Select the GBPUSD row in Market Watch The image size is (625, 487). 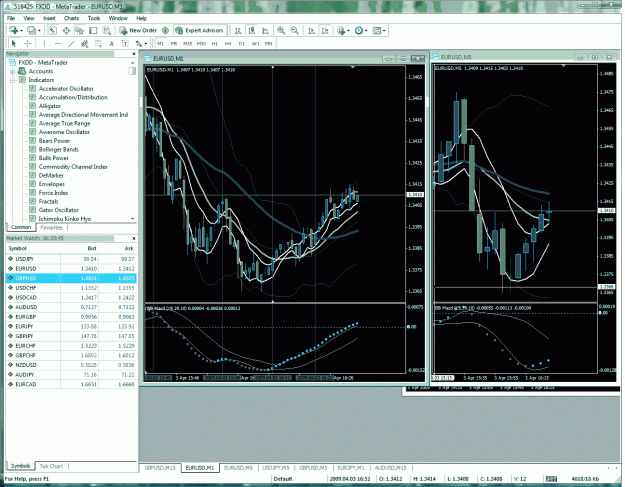[71, 278]
